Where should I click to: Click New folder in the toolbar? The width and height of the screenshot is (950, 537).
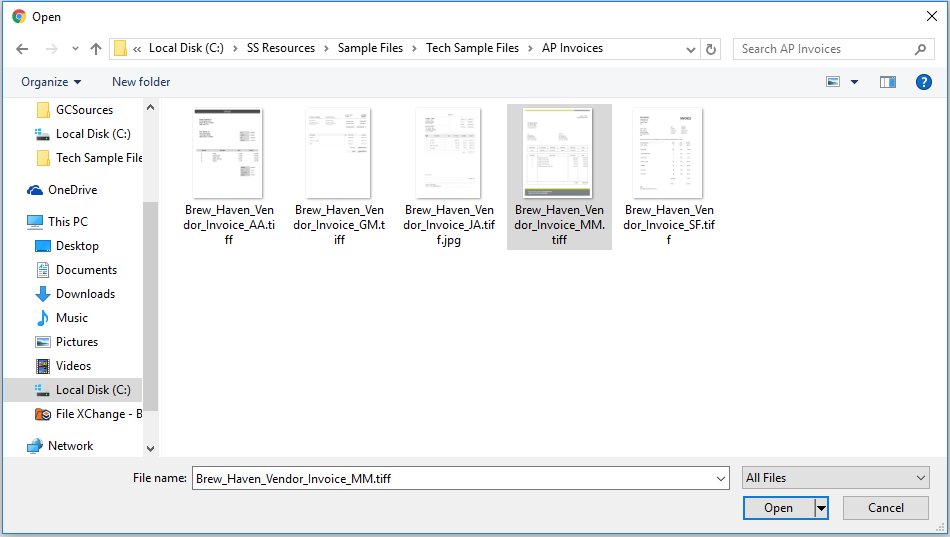[x=141, y=82]
